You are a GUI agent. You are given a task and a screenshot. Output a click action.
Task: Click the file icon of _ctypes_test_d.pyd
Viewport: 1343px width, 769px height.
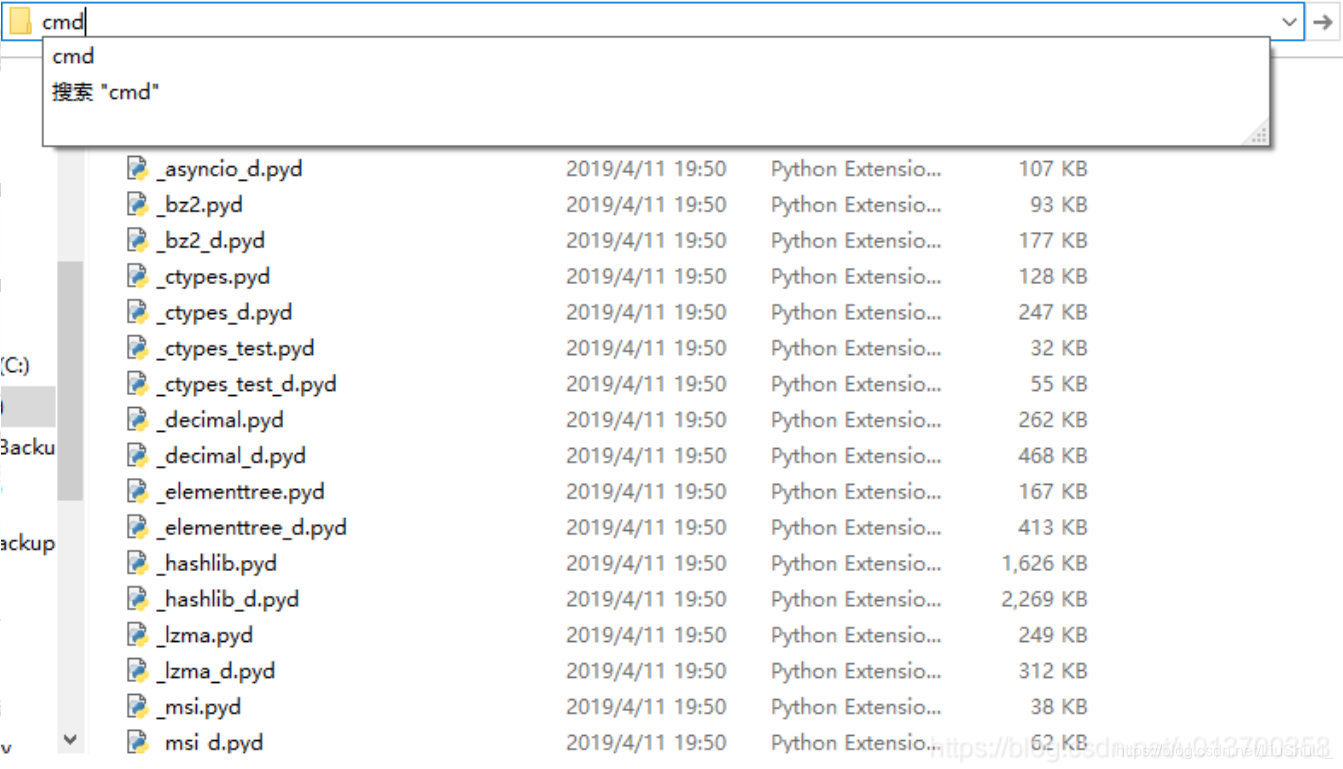[x=138, y=384]
